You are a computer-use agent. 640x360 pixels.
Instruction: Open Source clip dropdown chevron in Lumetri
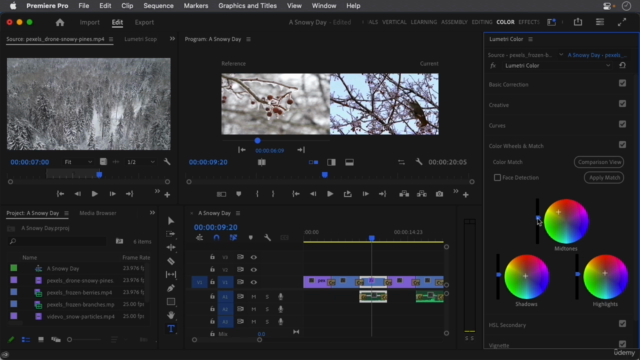click(x=561, y=55)
